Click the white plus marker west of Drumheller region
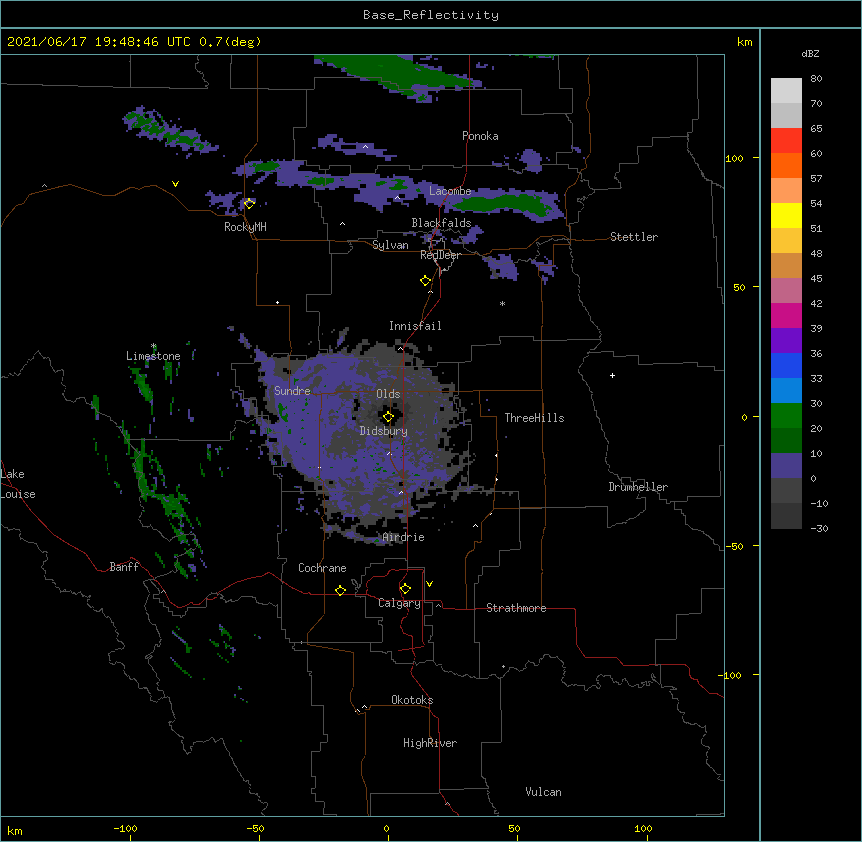The width and height of the screenshot is (862, 842). [x=612, y=375]
